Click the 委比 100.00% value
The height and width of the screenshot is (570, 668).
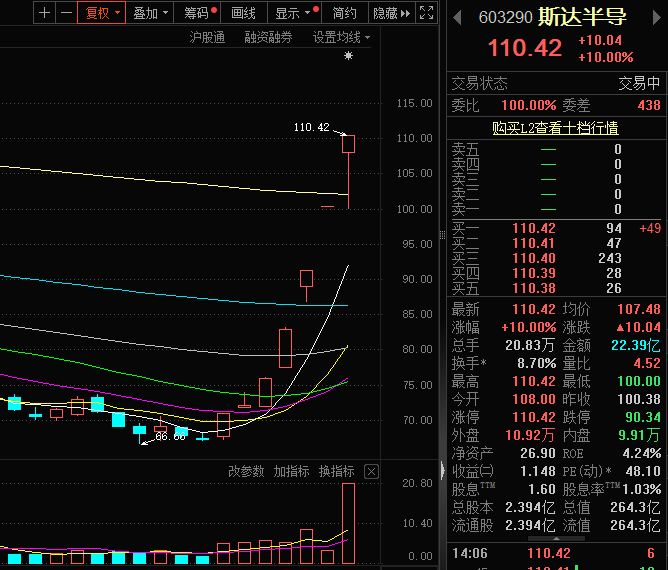[x=529, y=105]
